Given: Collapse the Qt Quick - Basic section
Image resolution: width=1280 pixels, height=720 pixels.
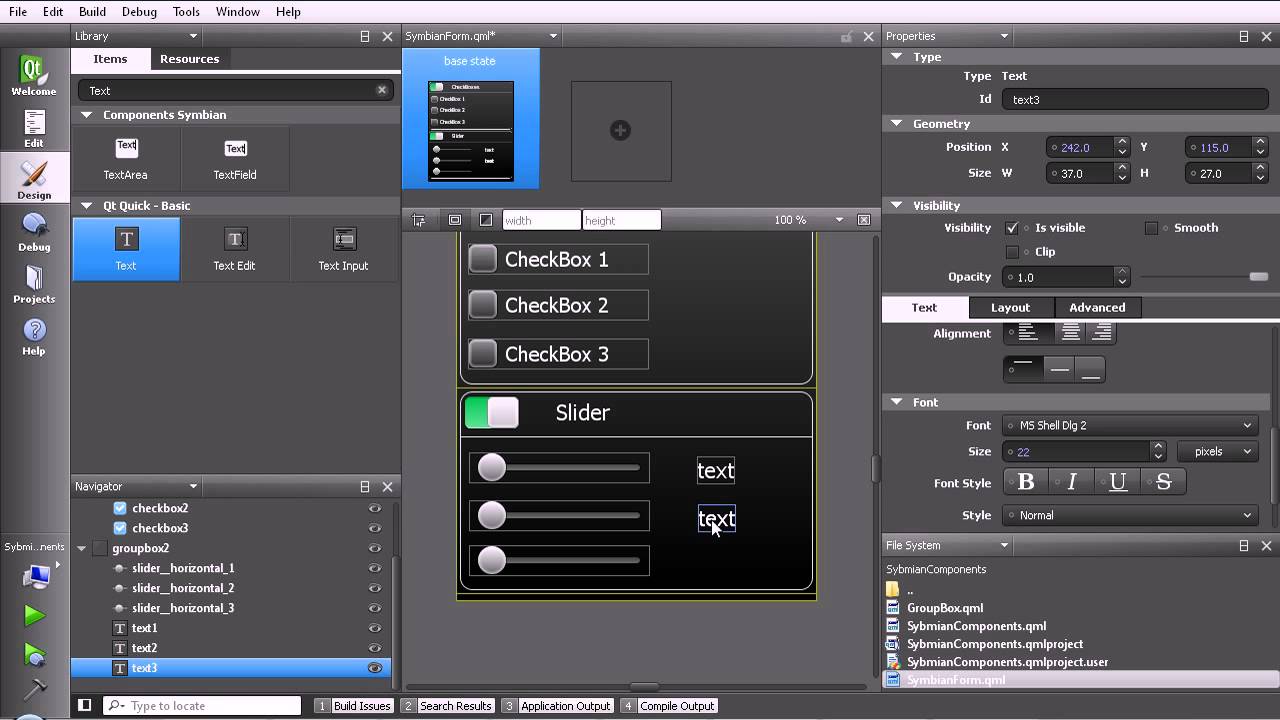Looking at the screenshot, I should click(x=86, y=206).
